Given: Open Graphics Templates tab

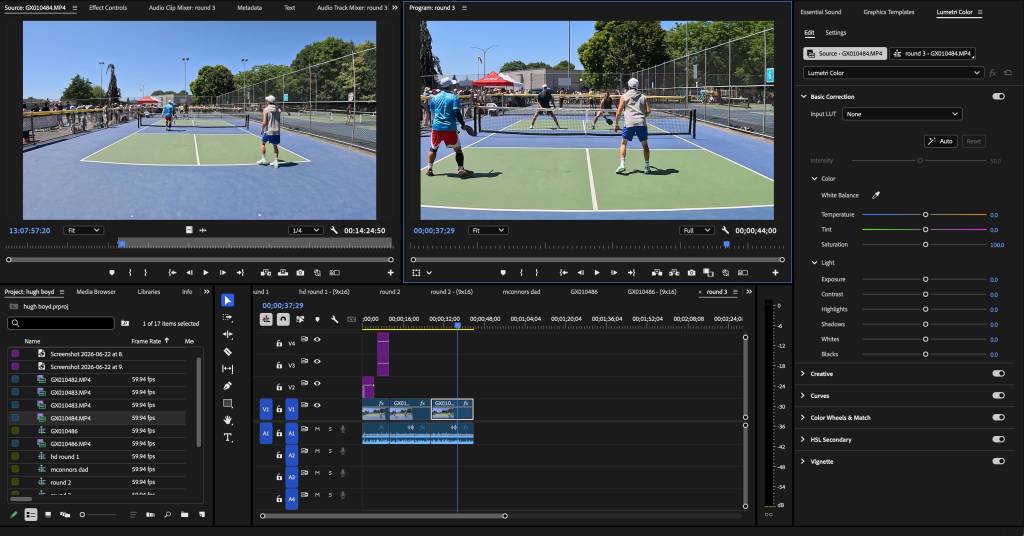Looking at the screenshot, I should click(x=888, y=12).
